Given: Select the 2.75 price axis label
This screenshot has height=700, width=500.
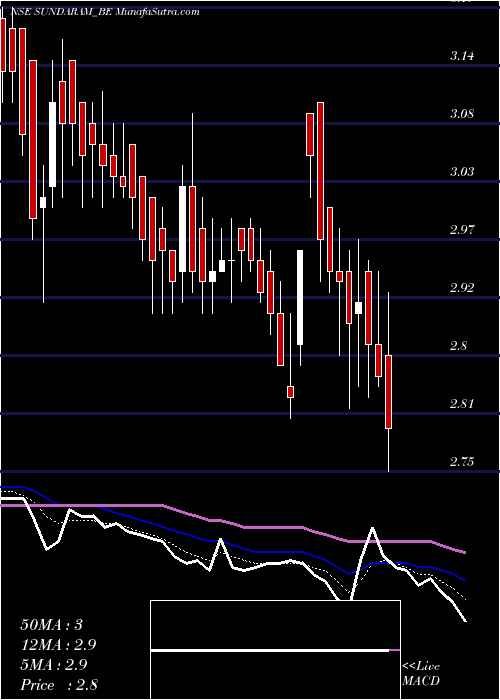Looking at the screenshot, I should click(x=462, y=462).
